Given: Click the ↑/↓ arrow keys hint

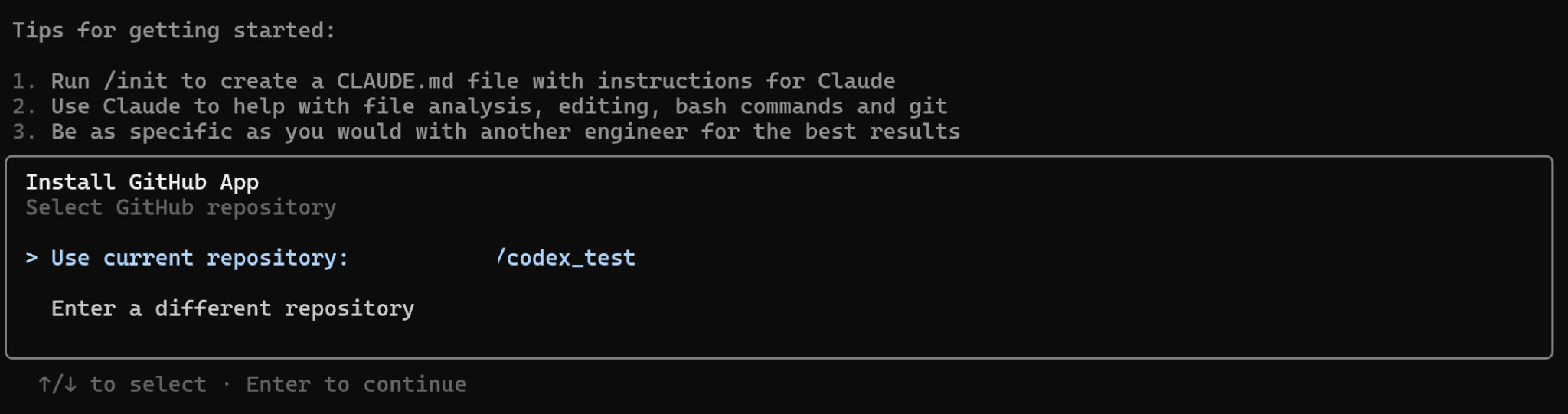Looking at the screenshot, I should [x=57, y=384].
